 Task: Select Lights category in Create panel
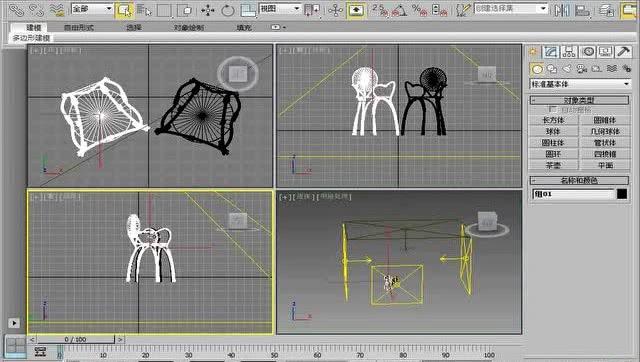tap(567, 69)
